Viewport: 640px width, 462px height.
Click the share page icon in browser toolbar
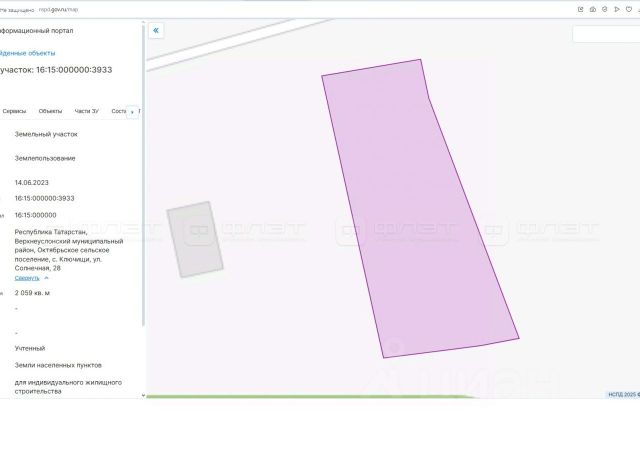pyautogui.click(x=580, y=9)
